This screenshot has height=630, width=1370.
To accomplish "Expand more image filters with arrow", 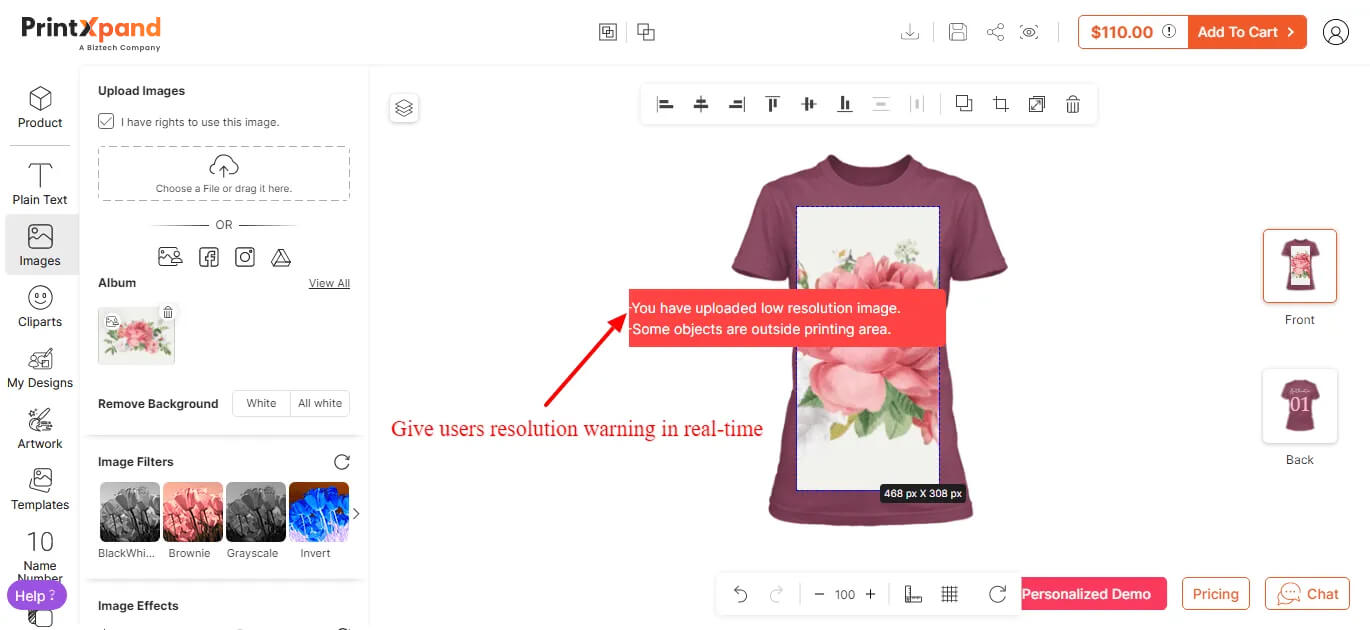I will [x=356, y=514].
